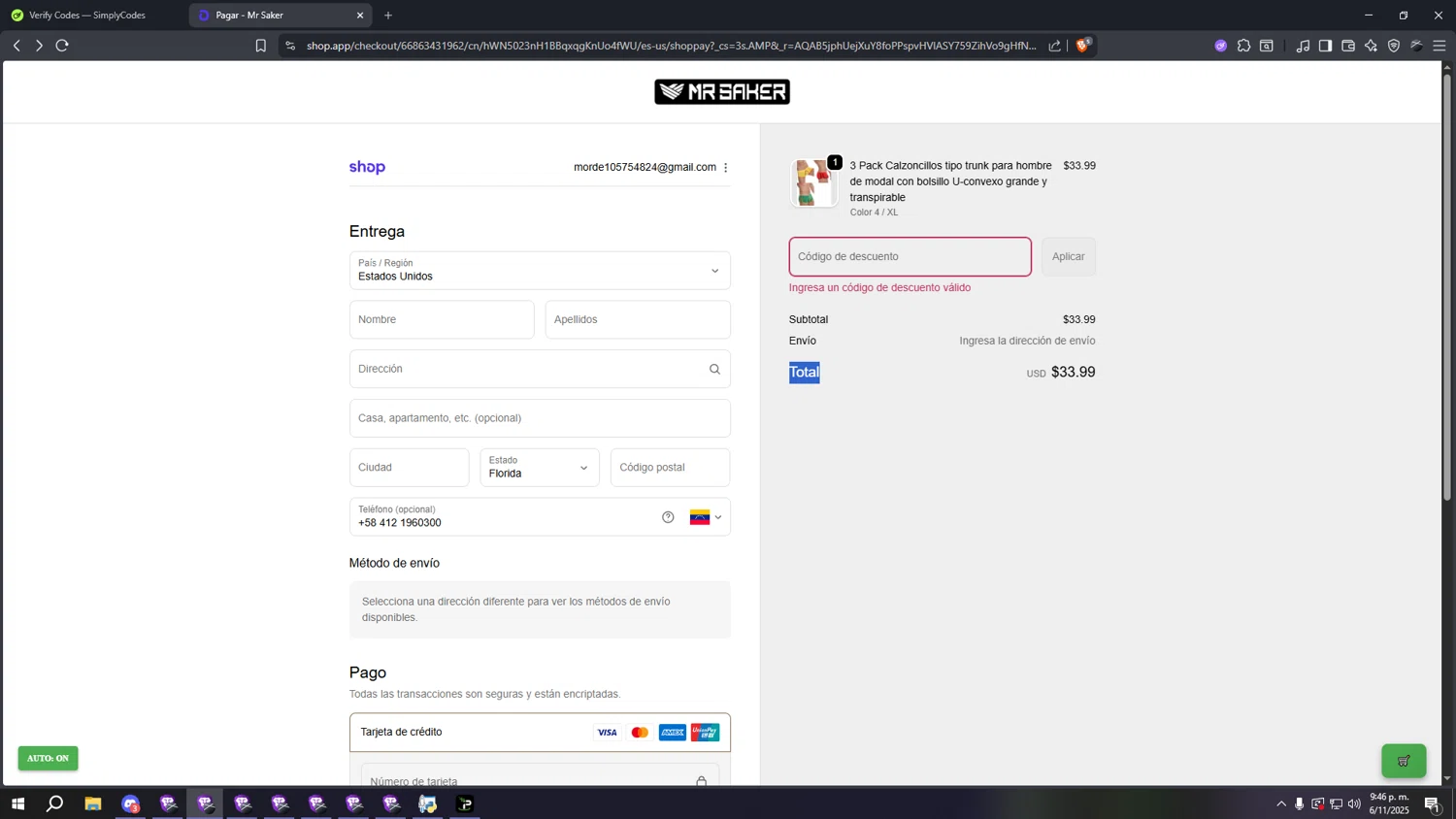Open Windows Start menu
This screenshot has height=819, width=1456.
pos(17,803)
